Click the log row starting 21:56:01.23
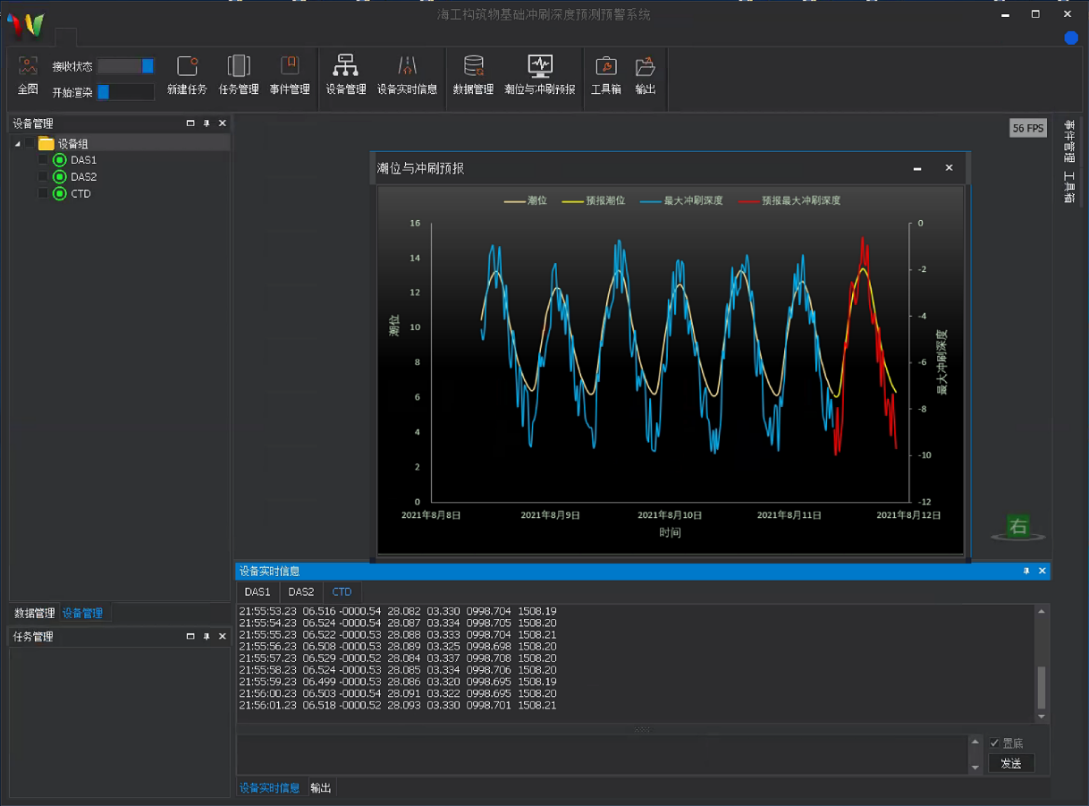The height and width of the screenshot is (806, 1089). click(x=397, y=705)
